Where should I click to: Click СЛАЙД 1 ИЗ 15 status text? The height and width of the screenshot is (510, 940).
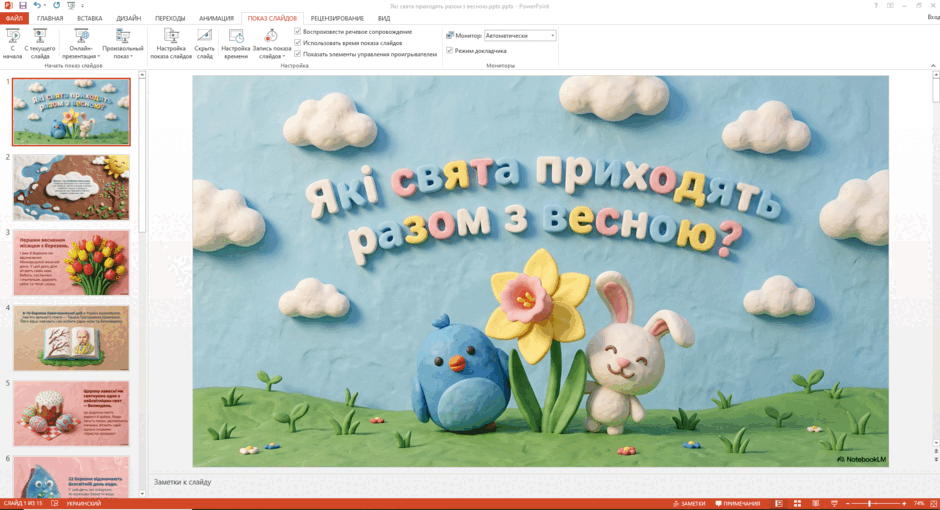click(23, 504)
